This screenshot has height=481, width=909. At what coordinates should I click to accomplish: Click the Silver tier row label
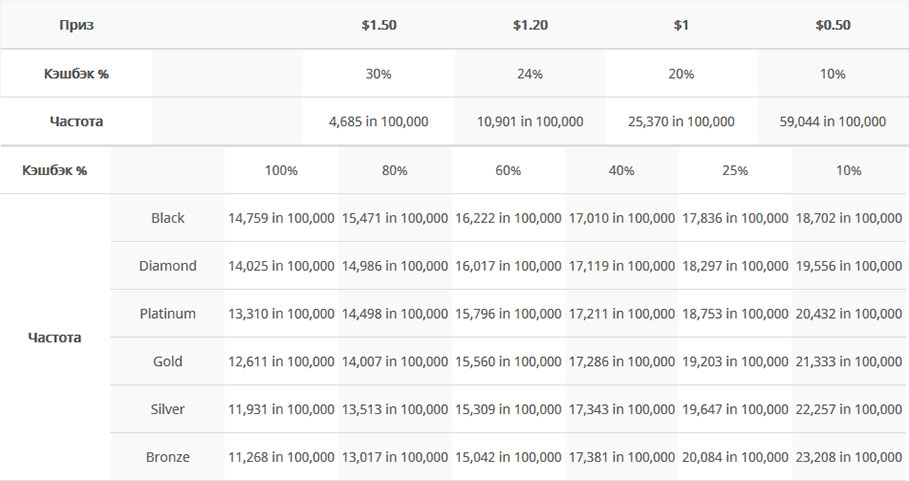pyautogui.click(x=168, y=410)
